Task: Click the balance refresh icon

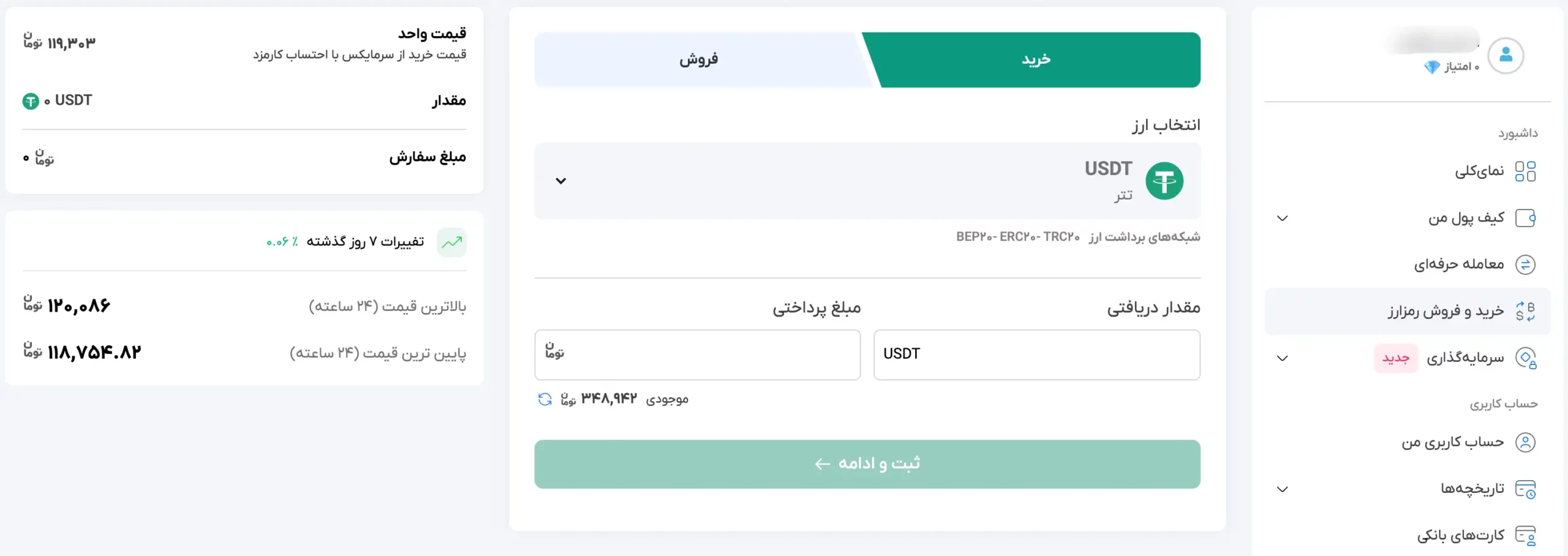Action: [545, 399]
